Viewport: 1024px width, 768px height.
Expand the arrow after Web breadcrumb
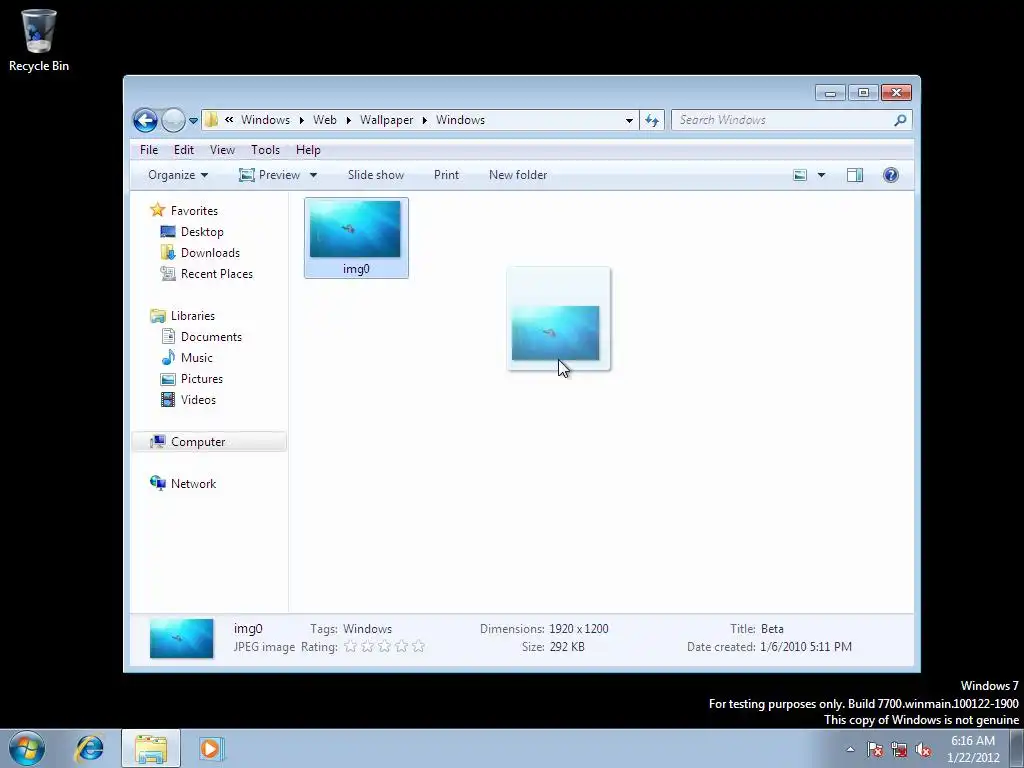click(x=348, y=120)
